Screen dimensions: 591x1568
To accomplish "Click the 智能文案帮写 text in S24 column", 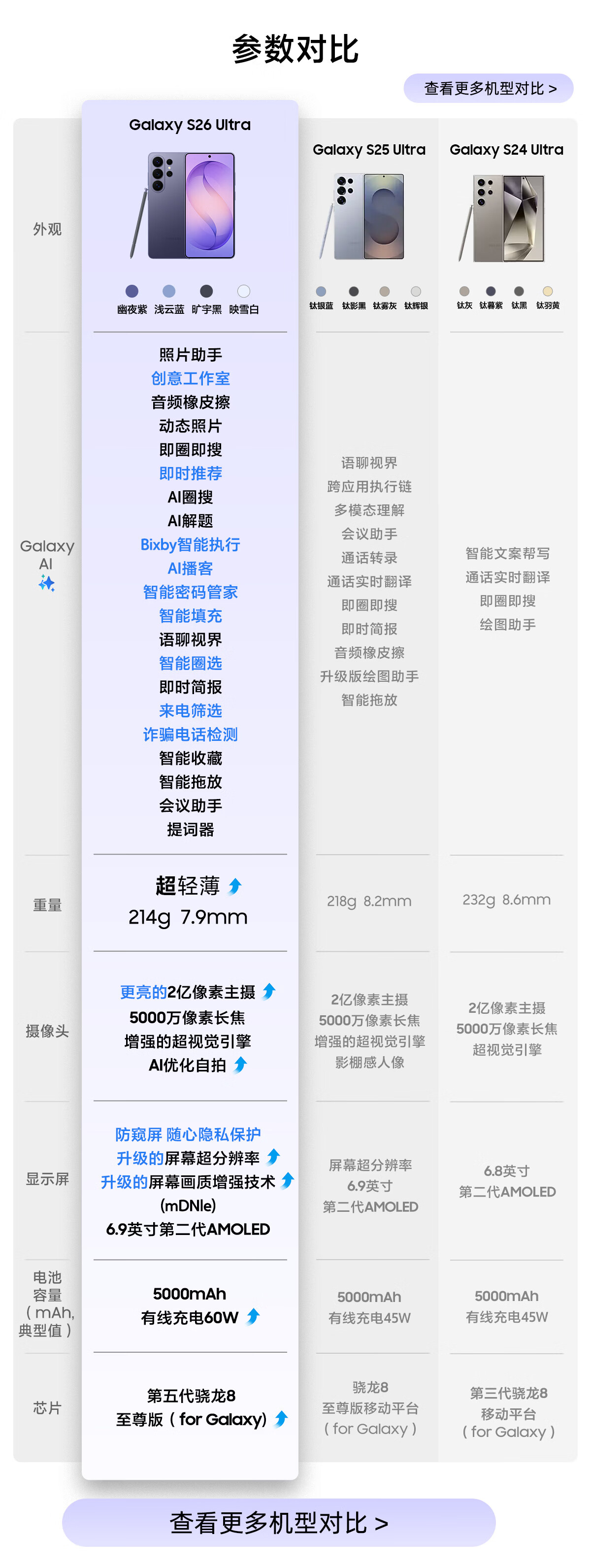I will click(508, 554).
